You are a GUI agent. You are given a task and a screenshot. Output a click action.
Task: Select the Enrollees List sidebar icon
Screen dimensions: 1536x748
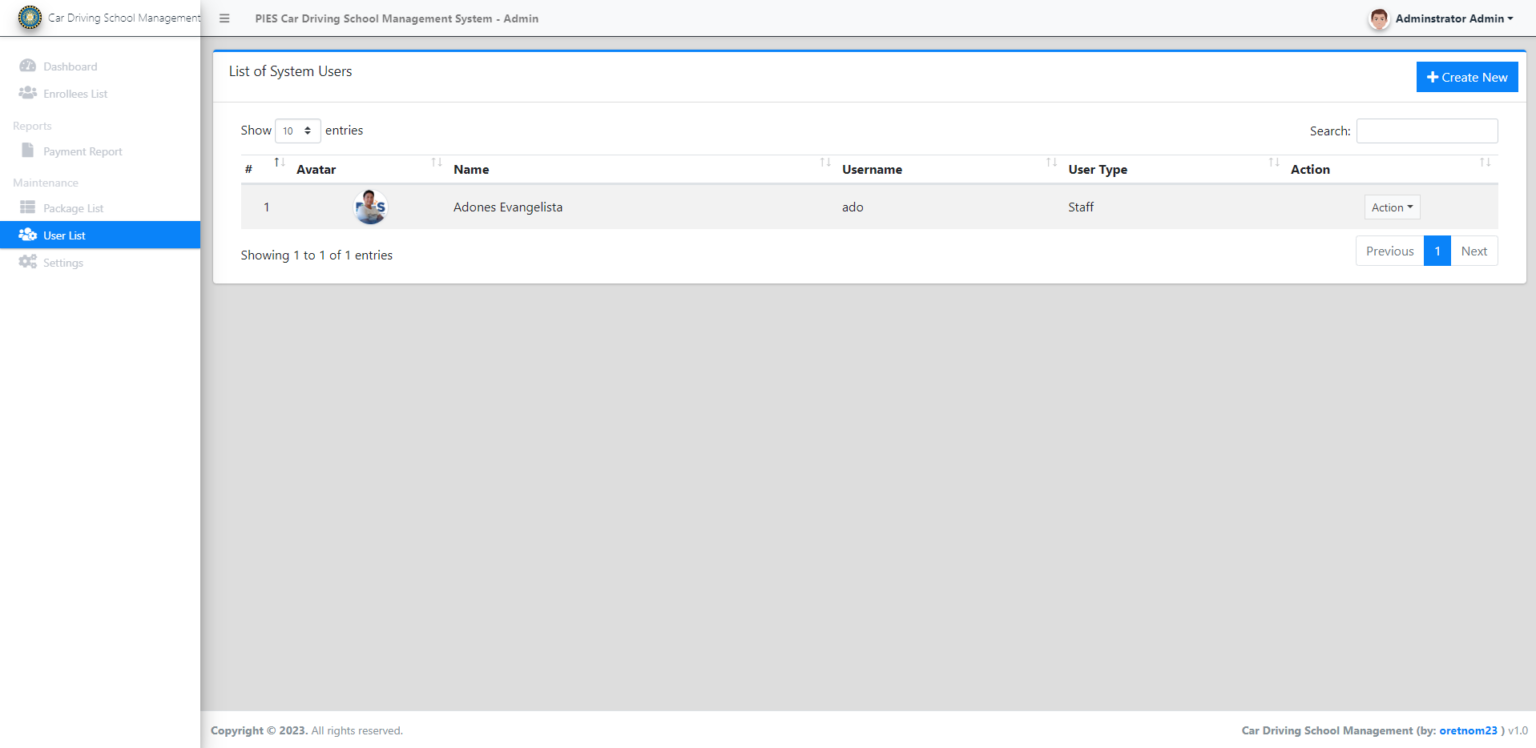(x=27, y=93)
